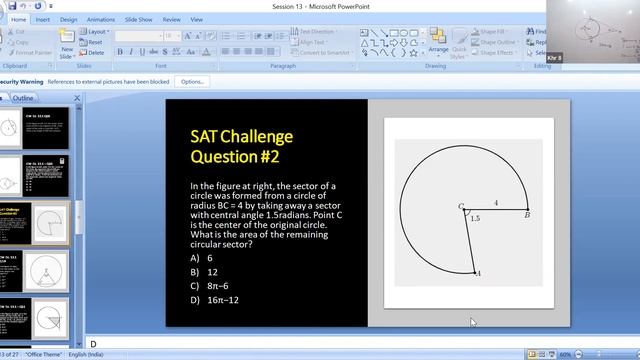Image resolution: width=640 pixels, height=360 pixels.
Task: Open line spacing options
Action: (x=280, y=36)
